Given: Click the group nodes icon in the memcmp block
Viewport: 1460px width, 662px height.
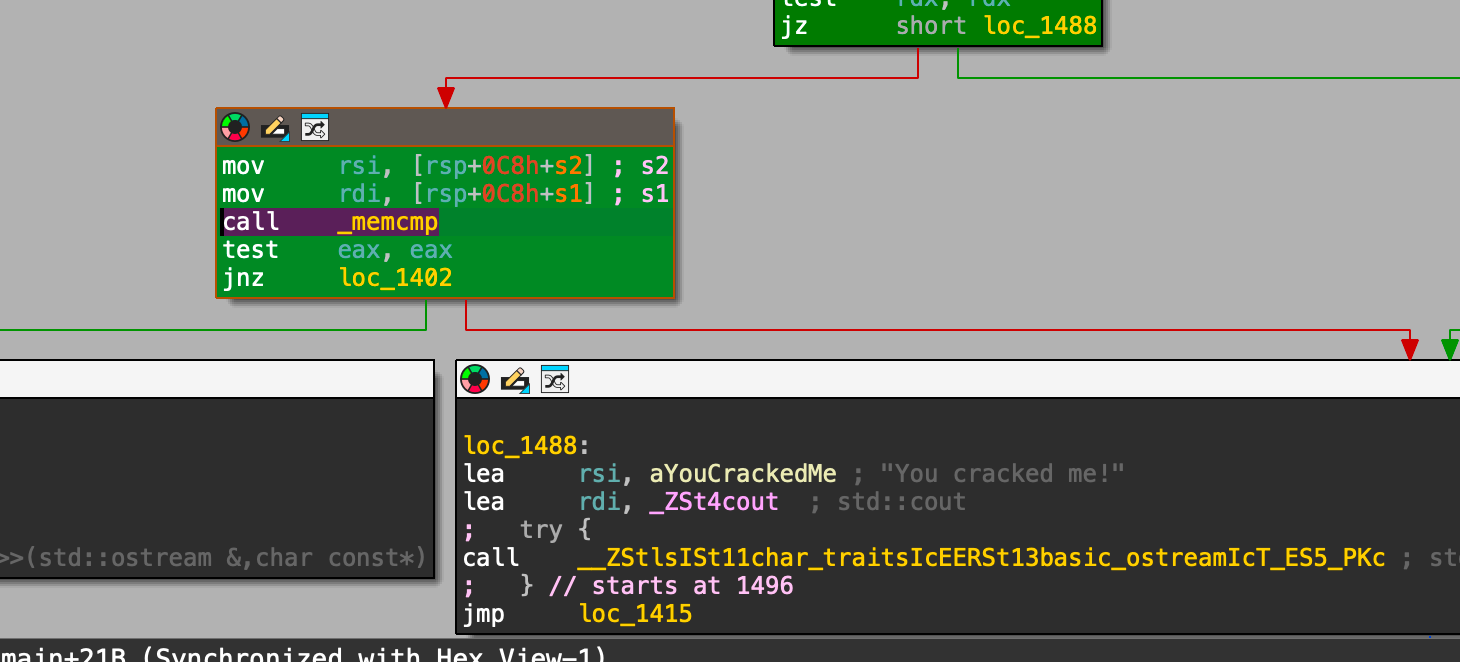Looking at the screenshot, I should pos(315,127).
